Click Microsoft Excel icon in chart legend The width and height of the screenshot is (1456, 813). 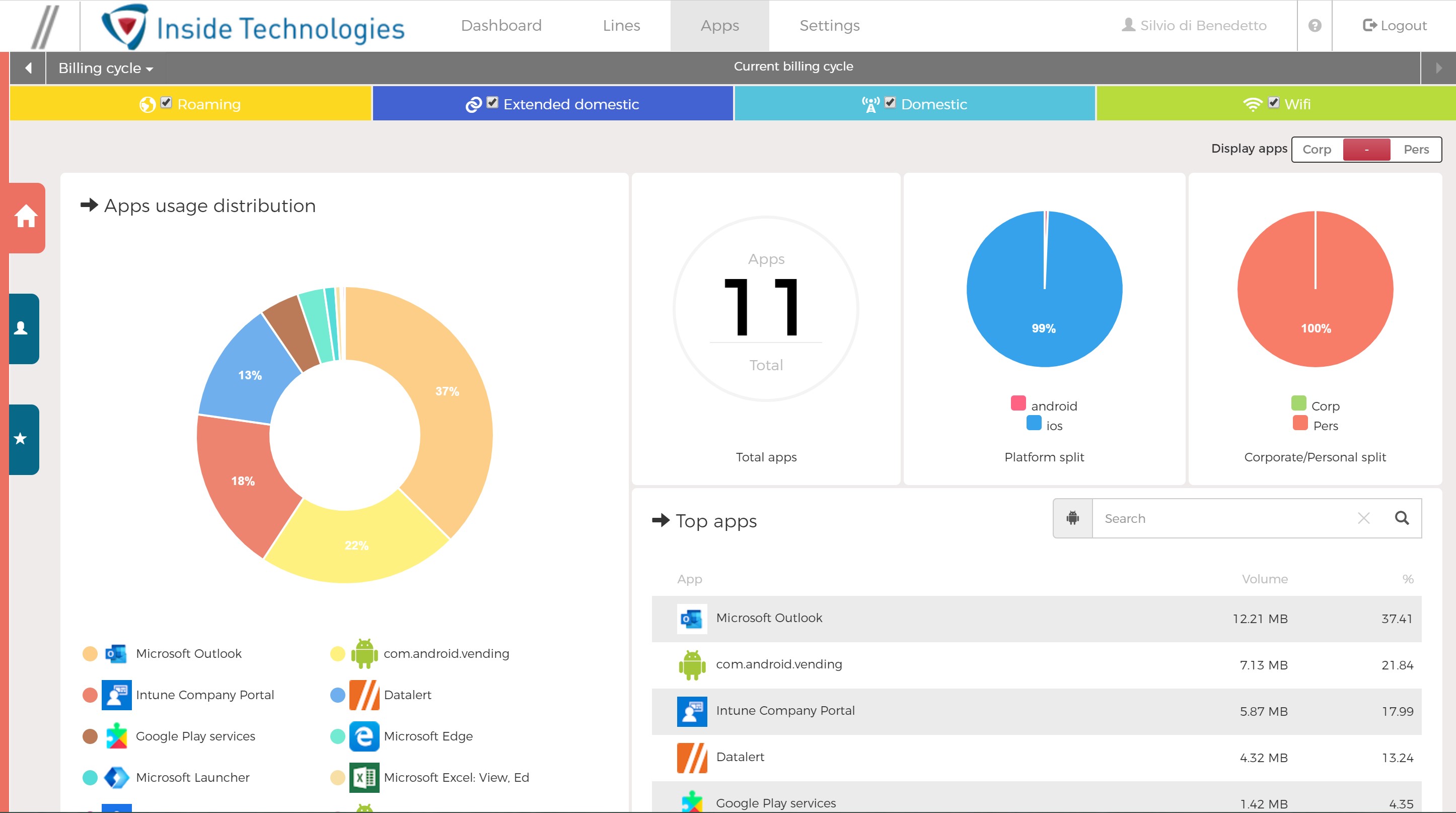pos(365,777)
